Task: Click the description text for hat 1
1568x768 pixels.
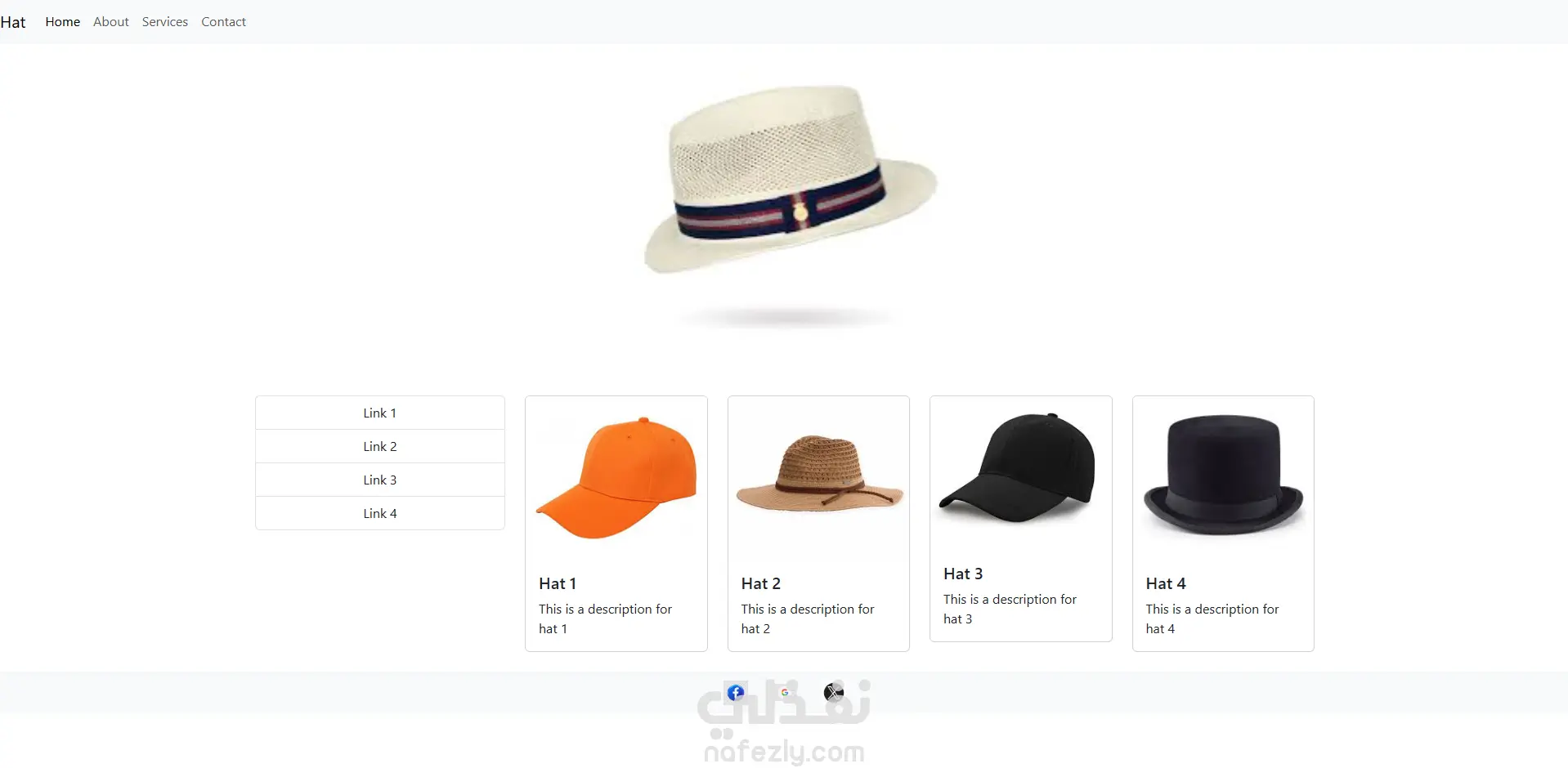Action: pyautogui.click(x=605, y=618)
